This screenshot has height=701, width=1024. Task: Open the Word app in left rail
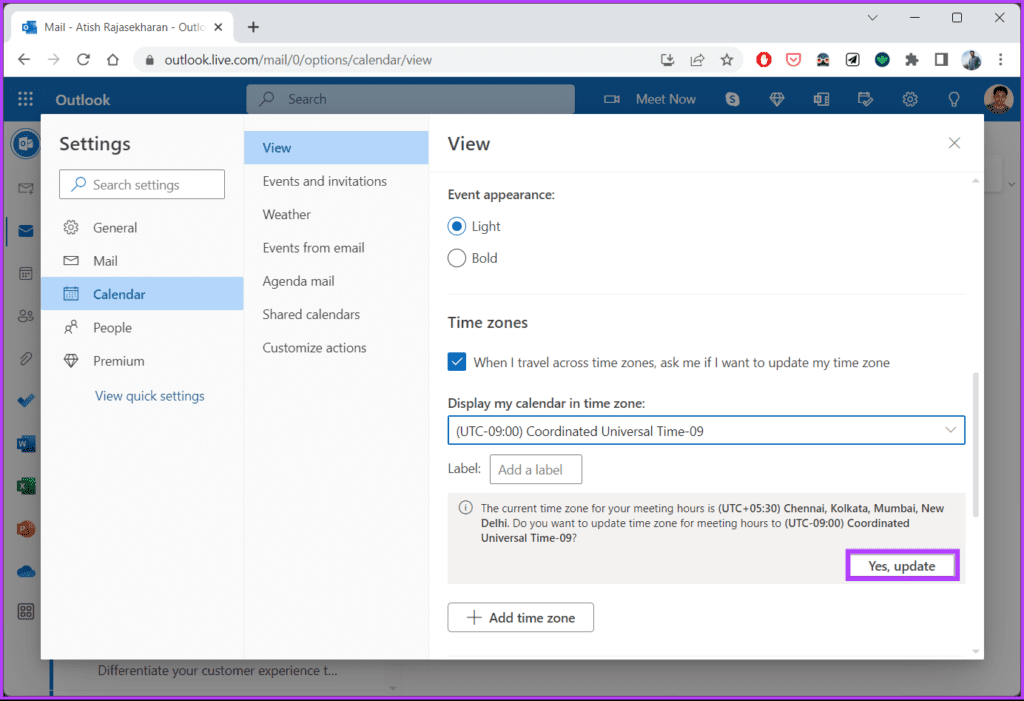click(x=26, y=444)
